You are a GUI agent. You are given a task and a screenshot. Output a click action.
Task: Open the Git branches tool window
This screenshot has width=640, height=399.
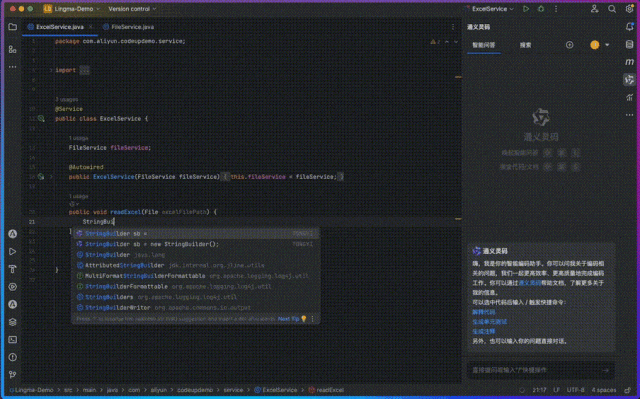[13, 374]
